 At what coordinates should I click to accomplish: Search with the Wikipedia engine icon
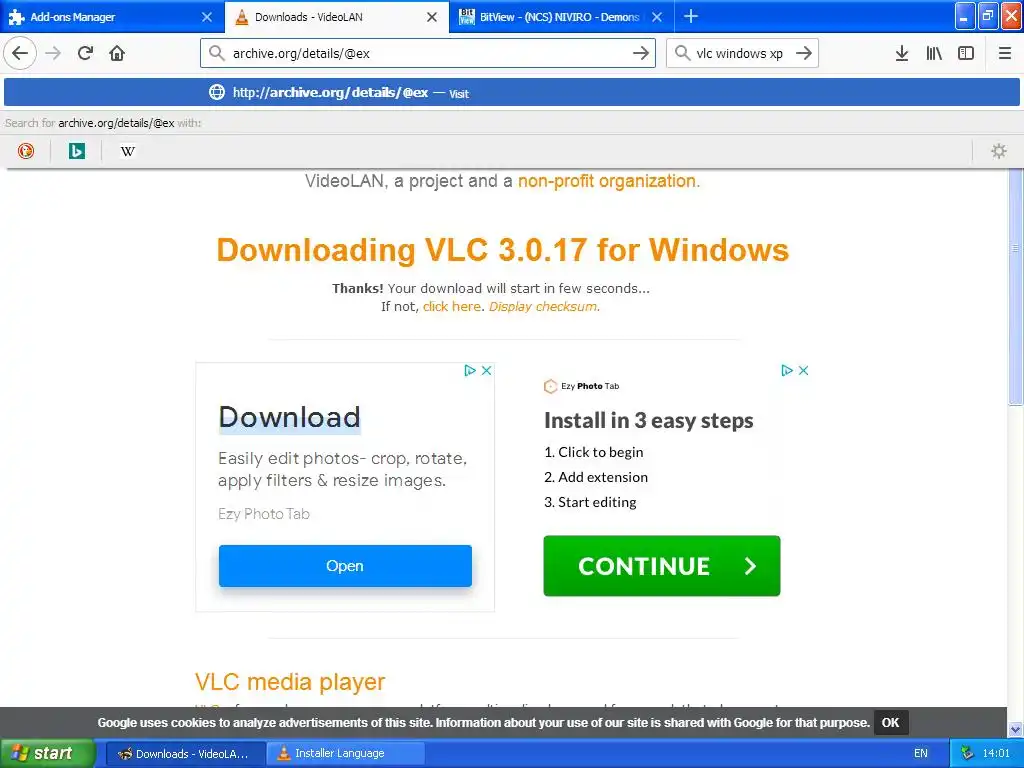pyautogui.click(x=127, y=152)
